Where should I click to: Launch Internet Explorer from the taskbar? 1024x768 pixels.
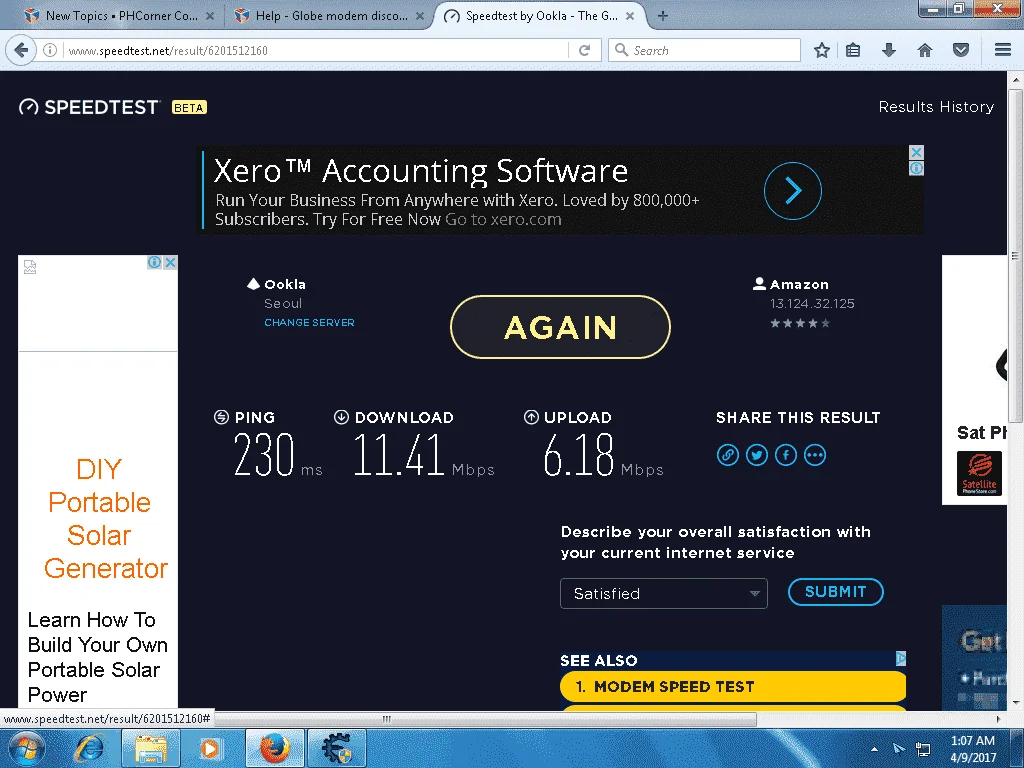[89, 748]
